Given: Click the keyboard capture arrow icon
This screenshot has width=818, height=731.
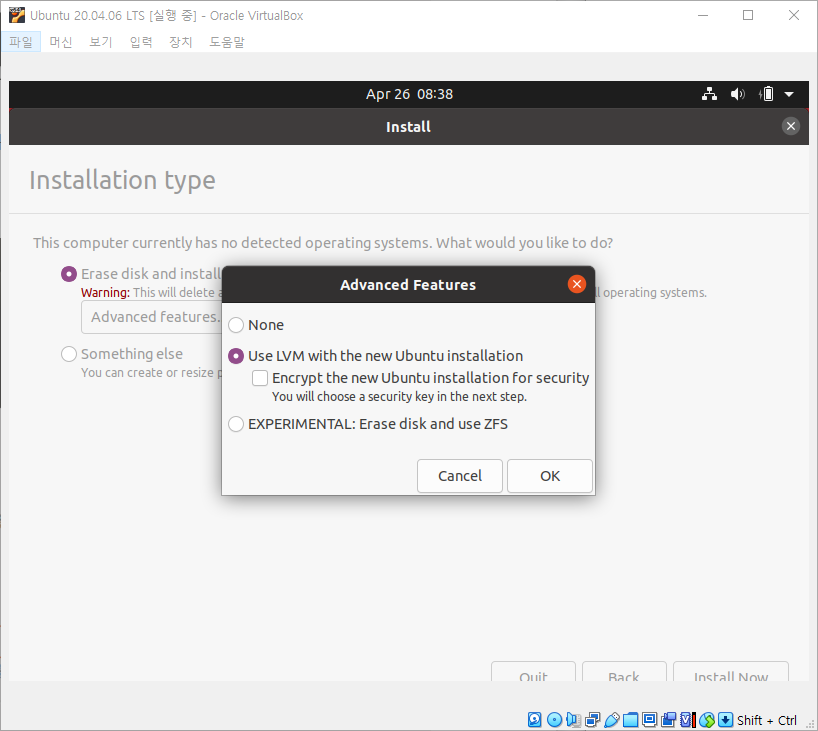Looking at the screenshot, I should pos(726,720).
